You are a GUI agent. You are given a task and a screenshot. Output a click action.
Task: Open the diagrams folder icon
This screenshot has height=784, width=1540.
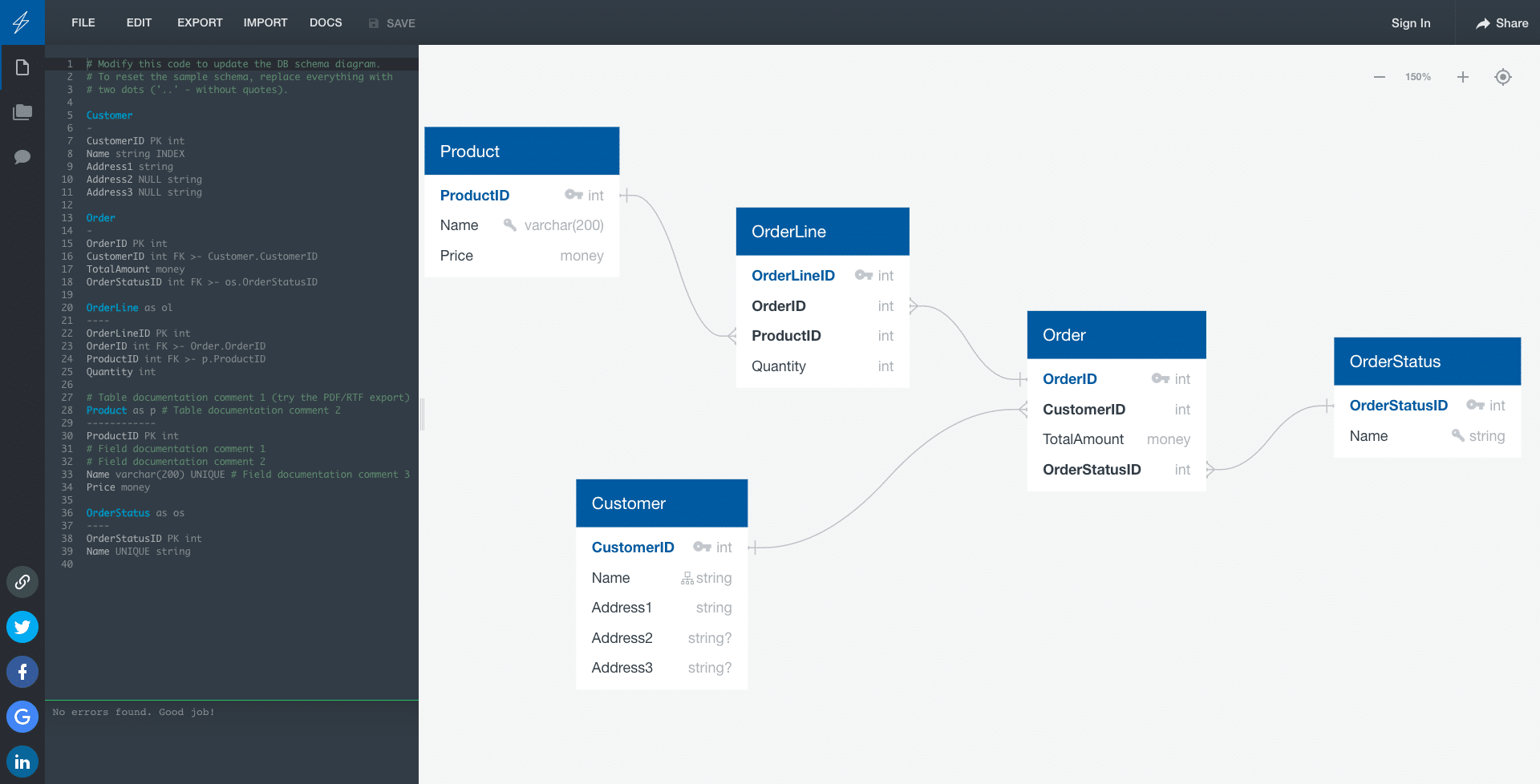(22, 112)
